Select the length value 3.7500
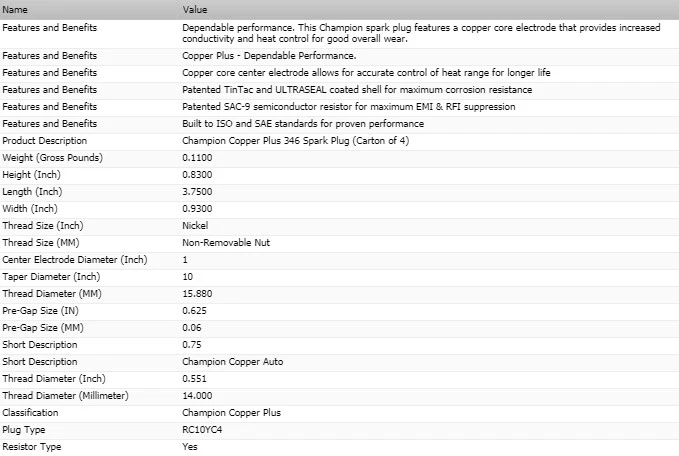The height and width of the screenshot is (456, 679). click(x=197, y=191)
